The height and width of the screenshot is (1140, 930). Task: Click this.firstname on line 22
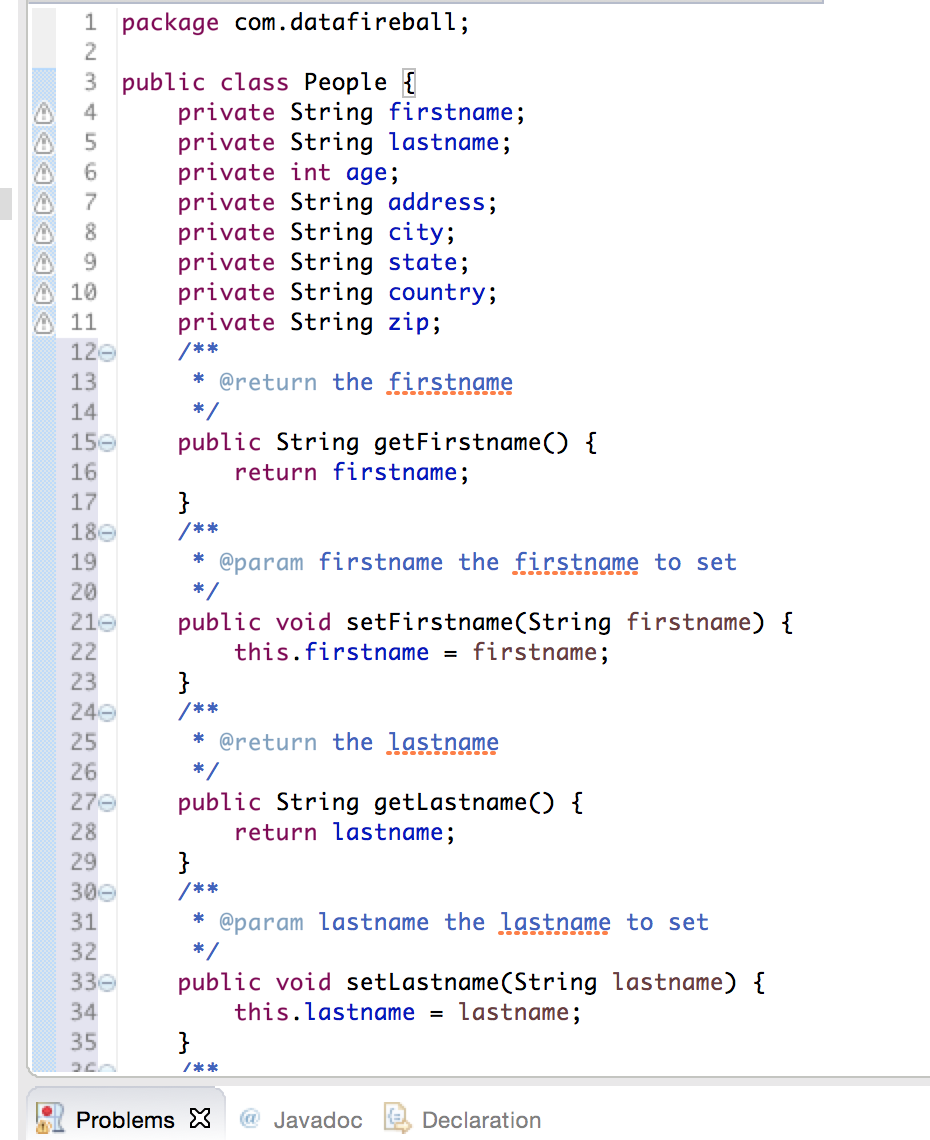[332, 652]
